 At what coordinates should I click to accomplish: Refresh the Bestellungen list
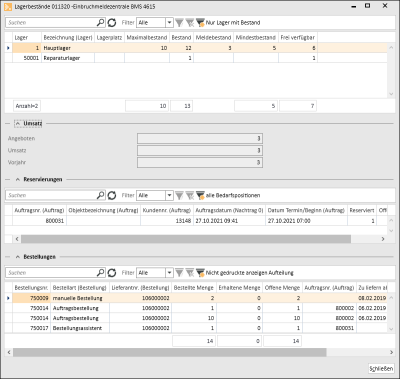(112, 273)
